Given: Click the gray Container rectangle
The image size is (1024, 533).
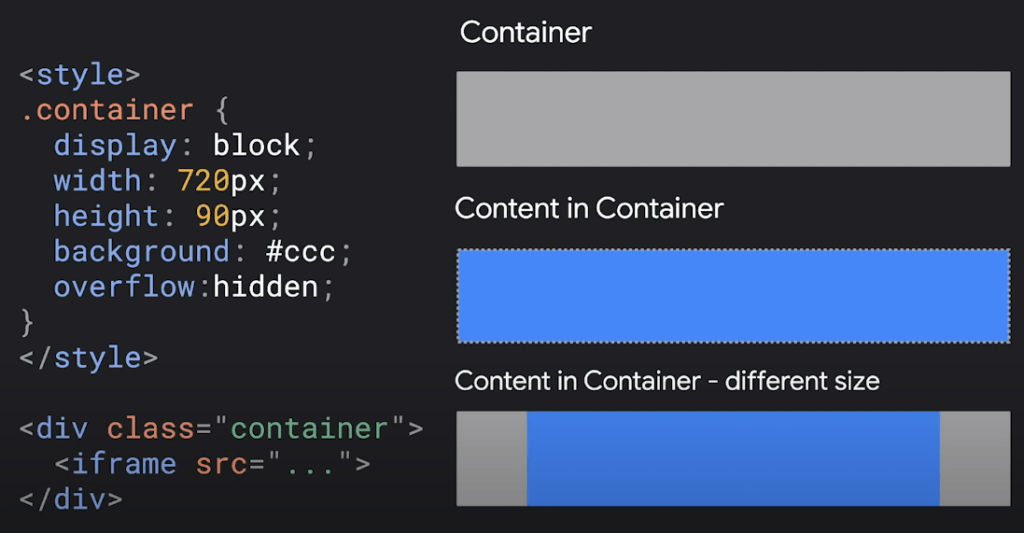Looking at the screenshot, I should point(733,119).
